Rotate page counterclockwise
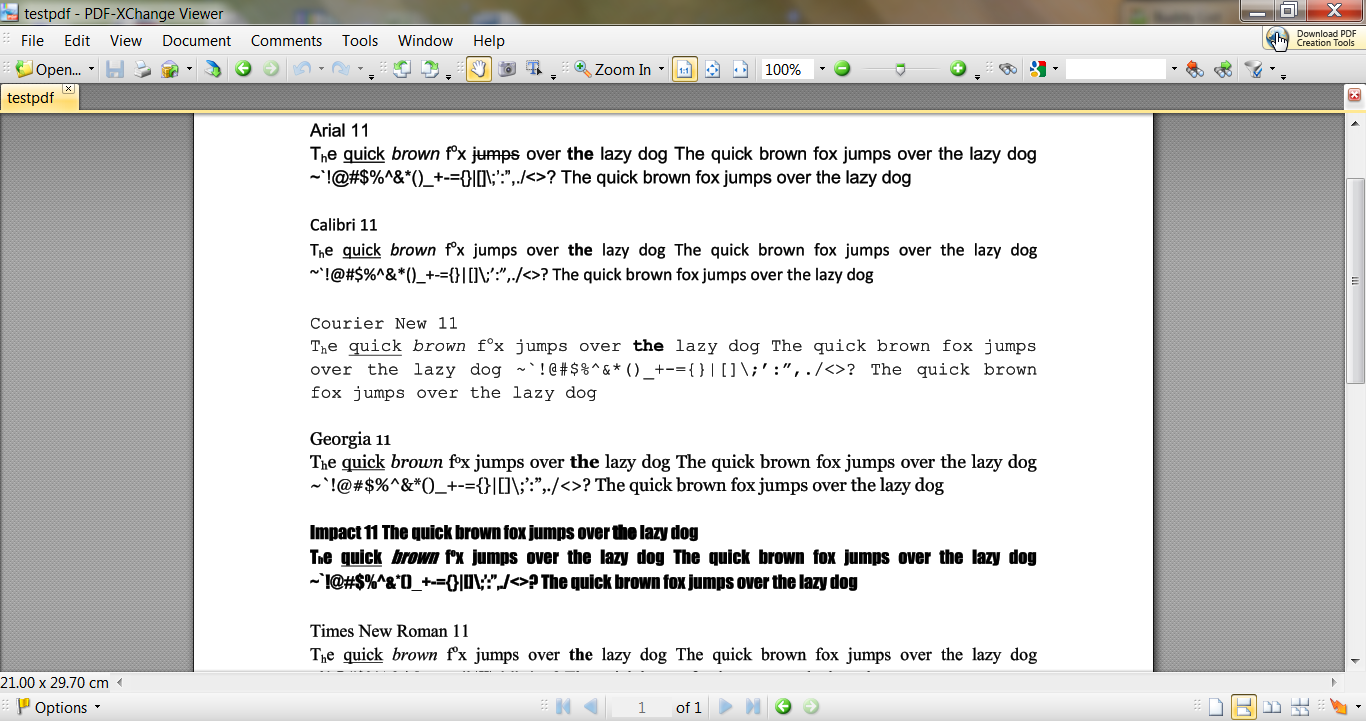1366x721 pixels. [x=402, y=69]
